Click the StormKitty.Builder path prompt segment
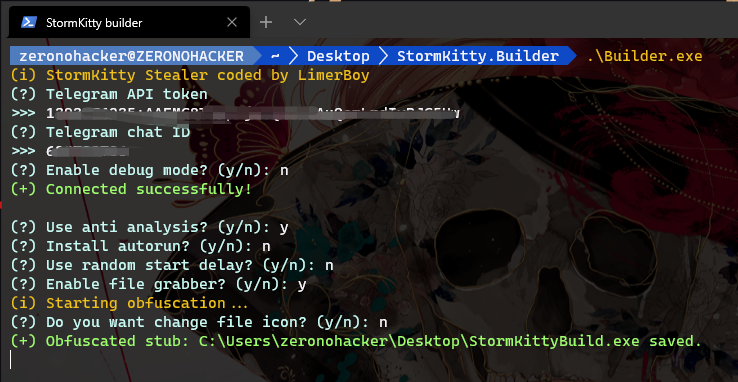 pyautogui.click(x=478, y=56)
